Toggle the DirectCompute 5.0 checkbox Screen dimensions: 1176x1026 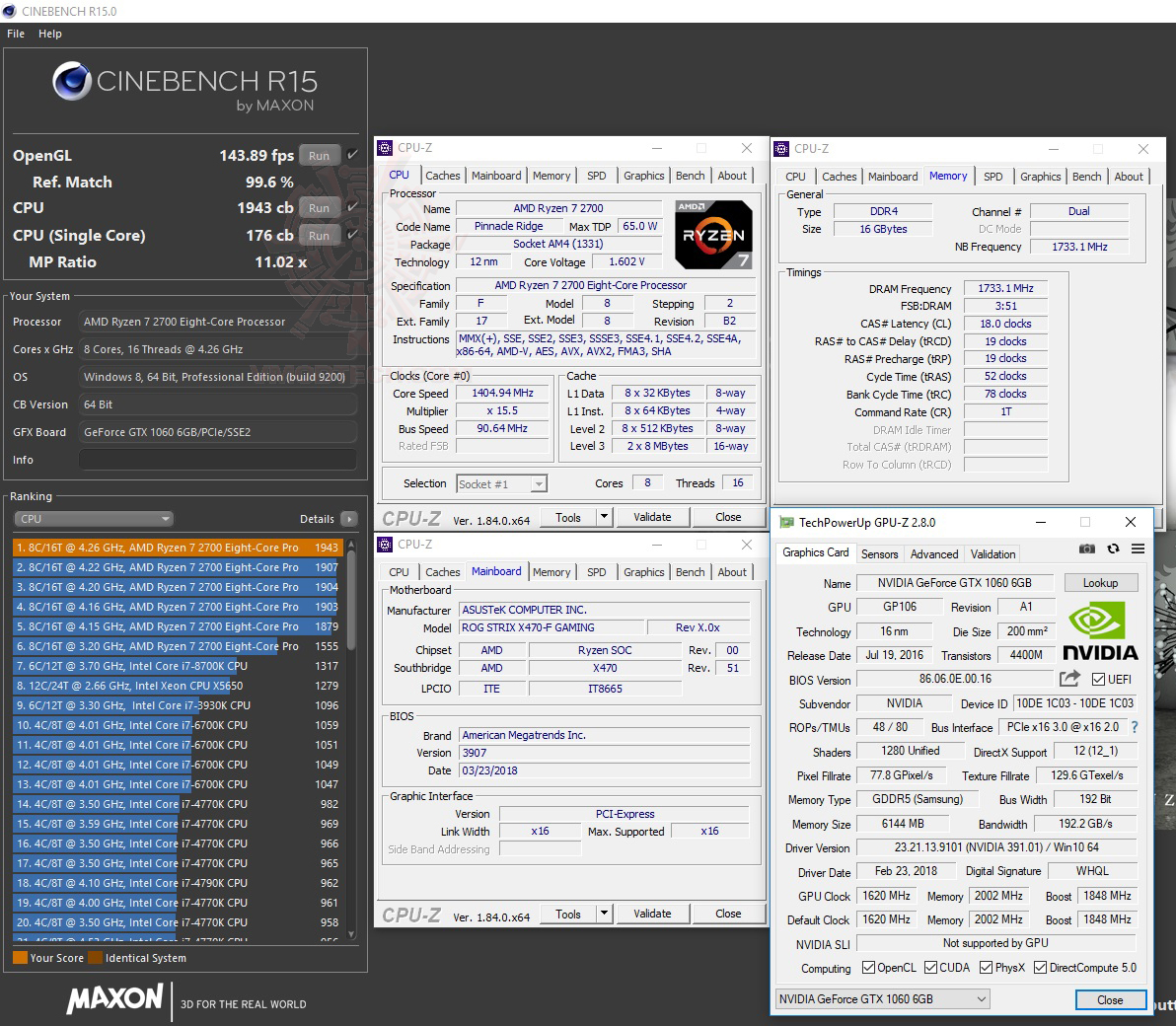point(1040,968)
